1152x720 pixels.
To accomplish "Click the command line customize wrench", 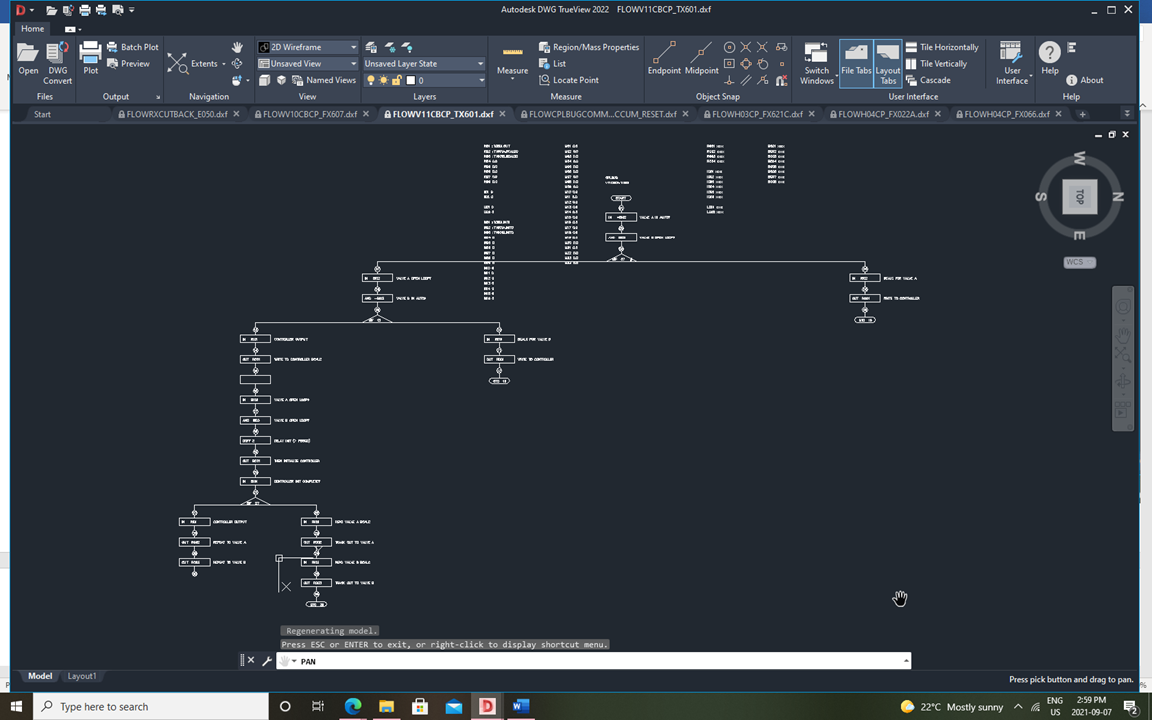I will [267, 660].
